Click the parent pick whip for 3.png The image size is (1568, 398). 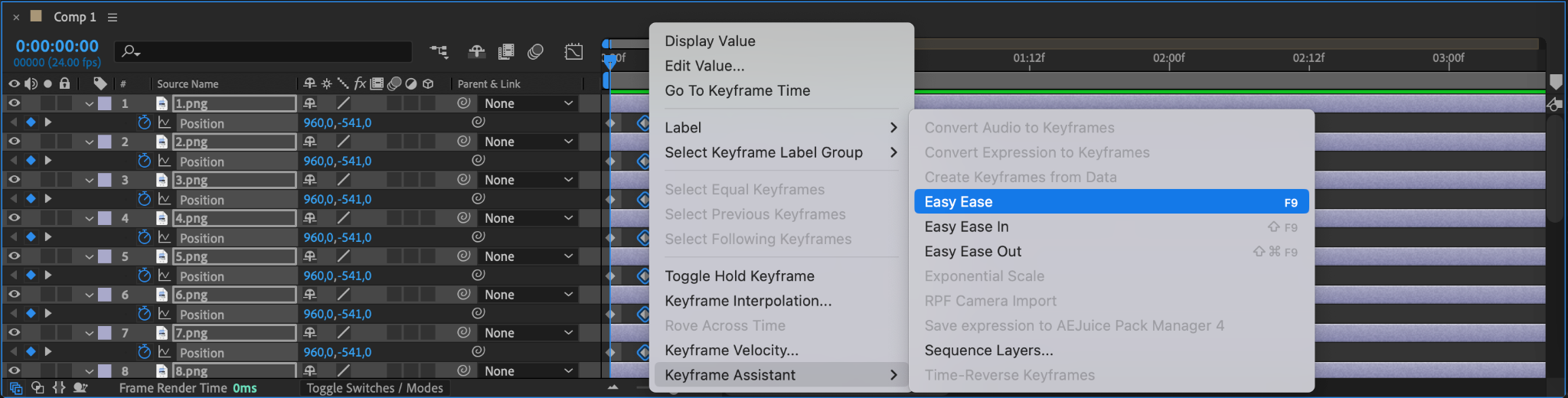click(463, 180)
